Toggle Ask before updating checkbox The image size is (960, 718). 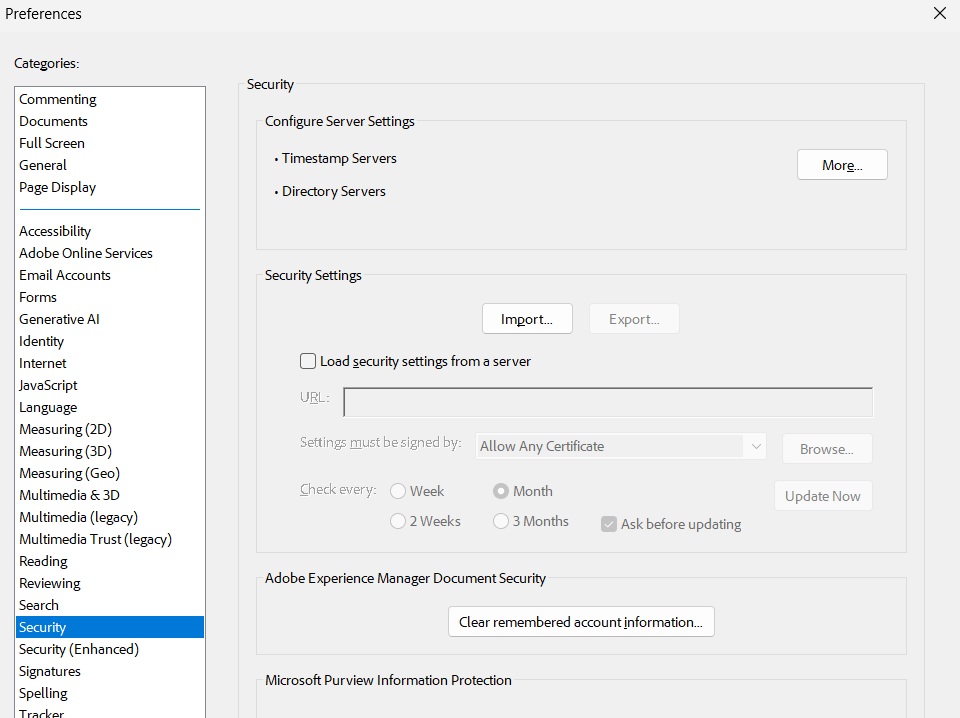click(x=609, y=524)
